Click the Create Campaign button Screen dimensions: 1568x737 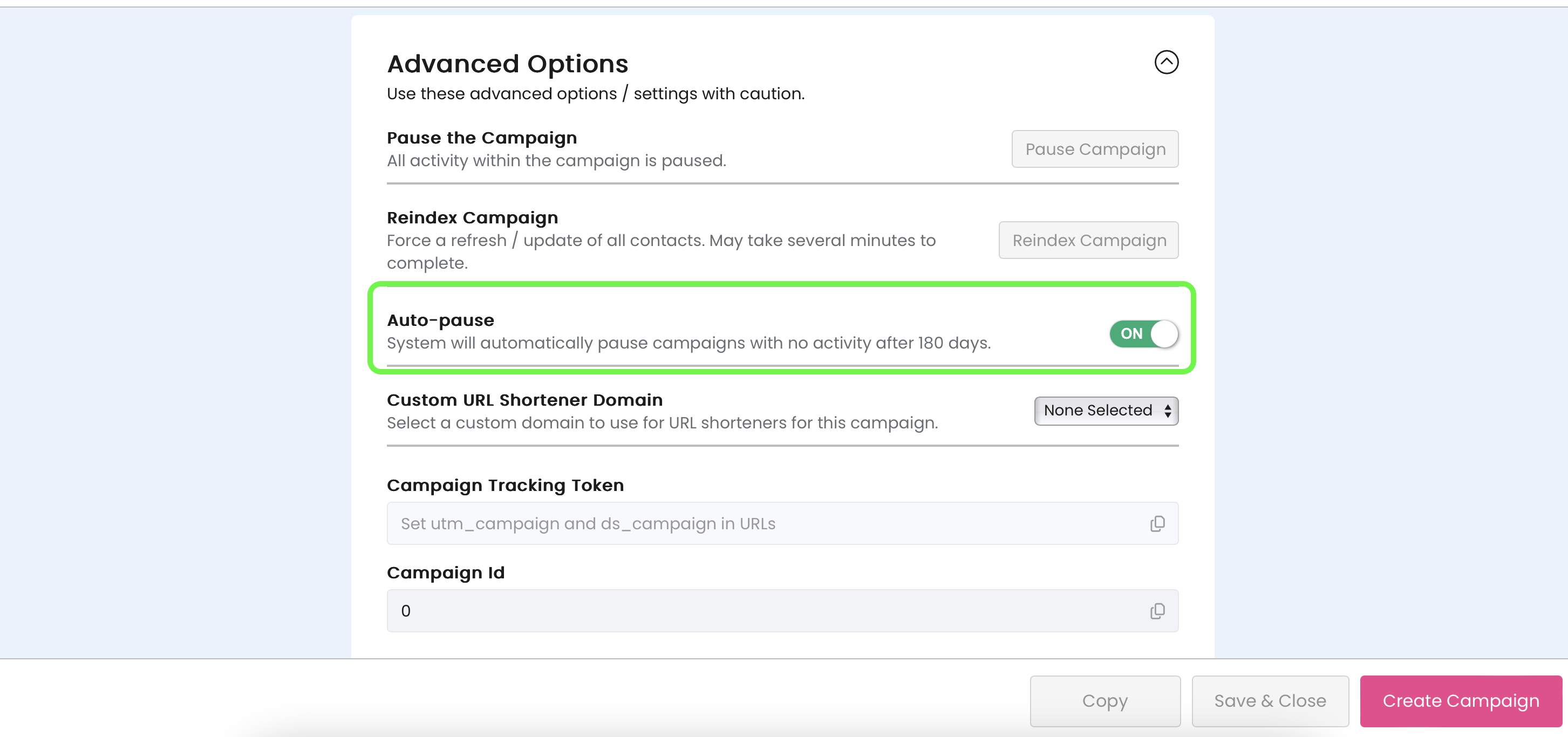tap(1461, 700)
